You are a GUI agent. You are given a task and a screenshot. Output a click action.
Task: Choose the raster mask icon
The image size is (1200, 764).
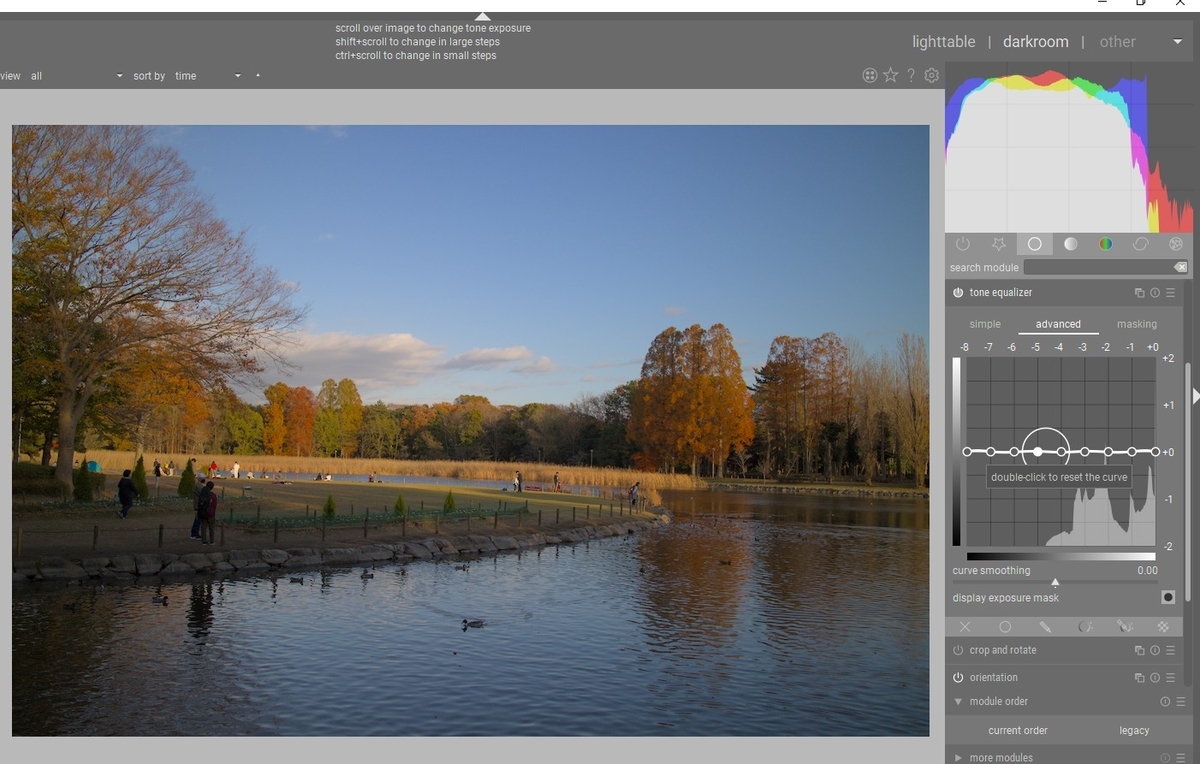(1164, 627)
